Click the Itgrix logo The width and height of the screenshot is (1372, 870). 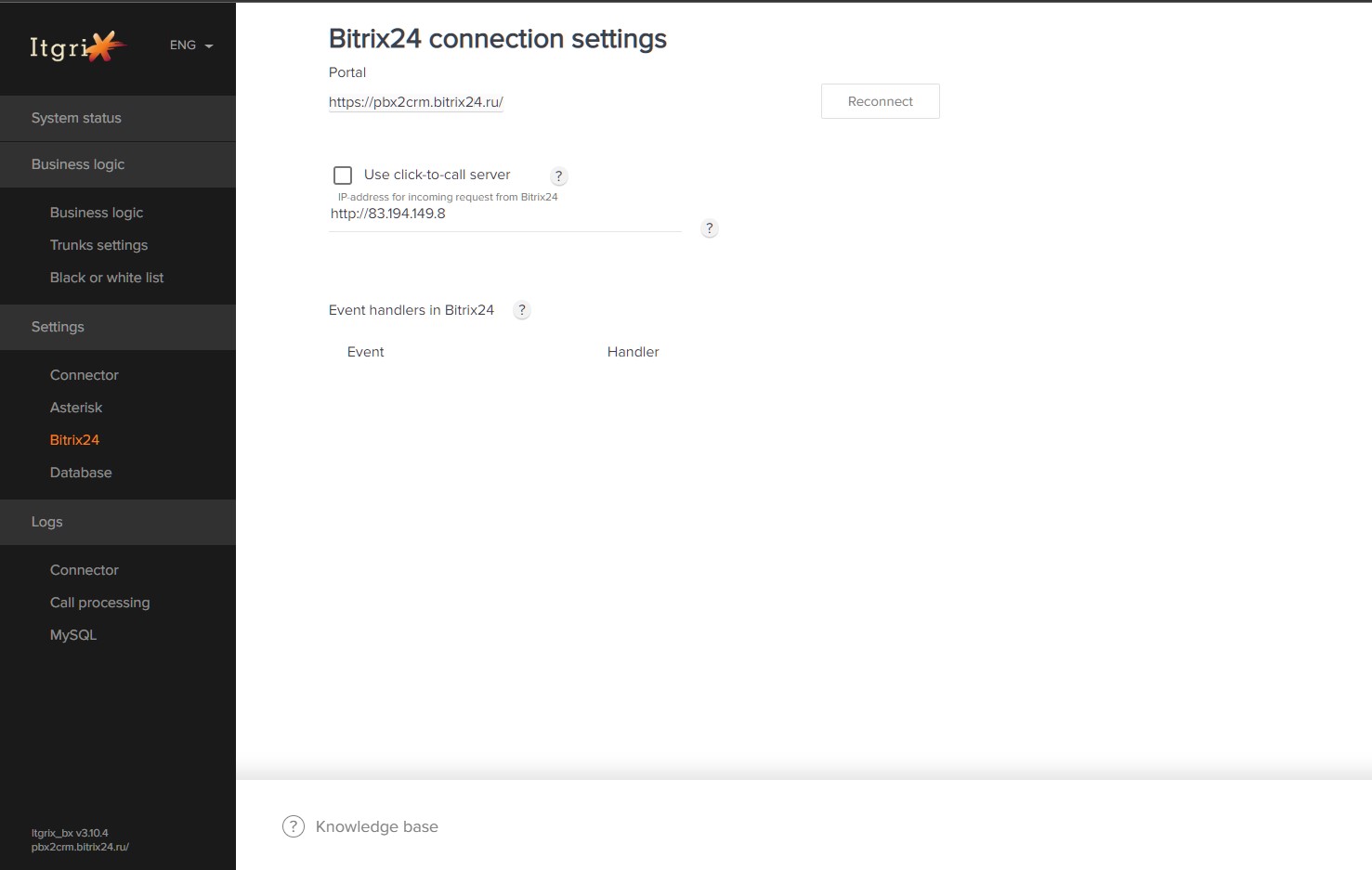coord(78,45)
